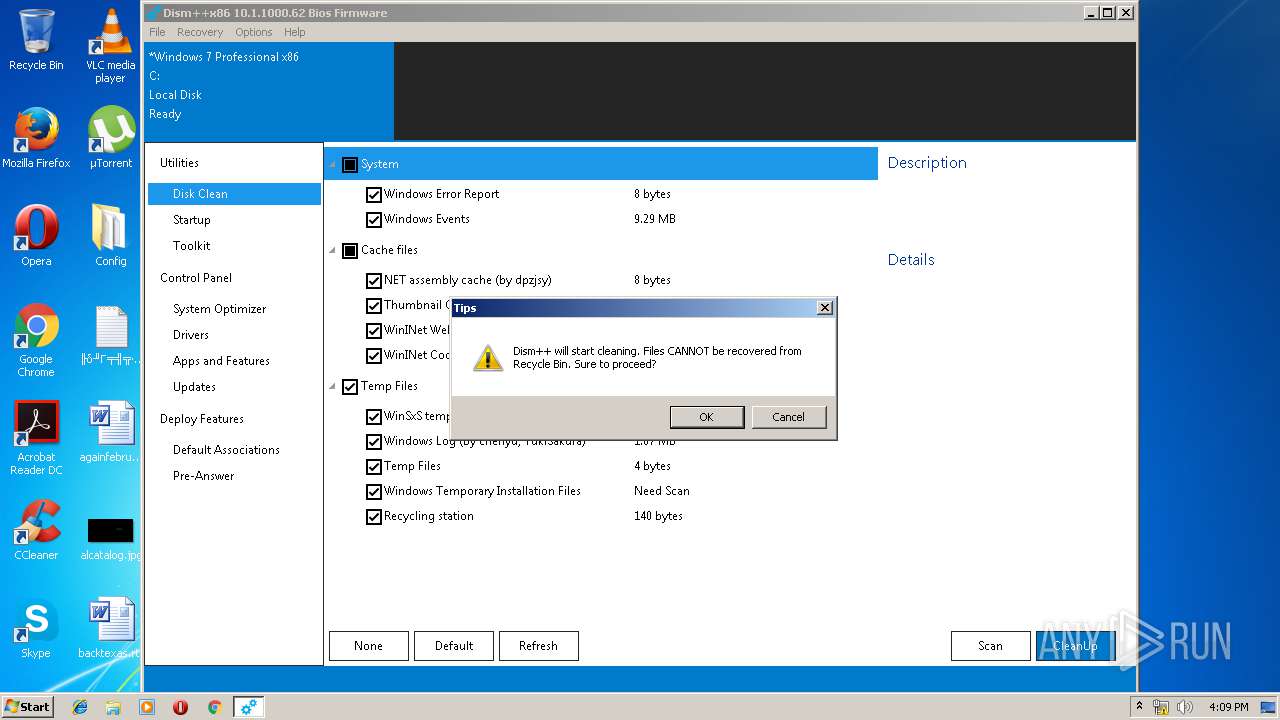Open the Help menu
This screenshot has height=720, width=1280.
pyautogui.click(x=294, y=32)
